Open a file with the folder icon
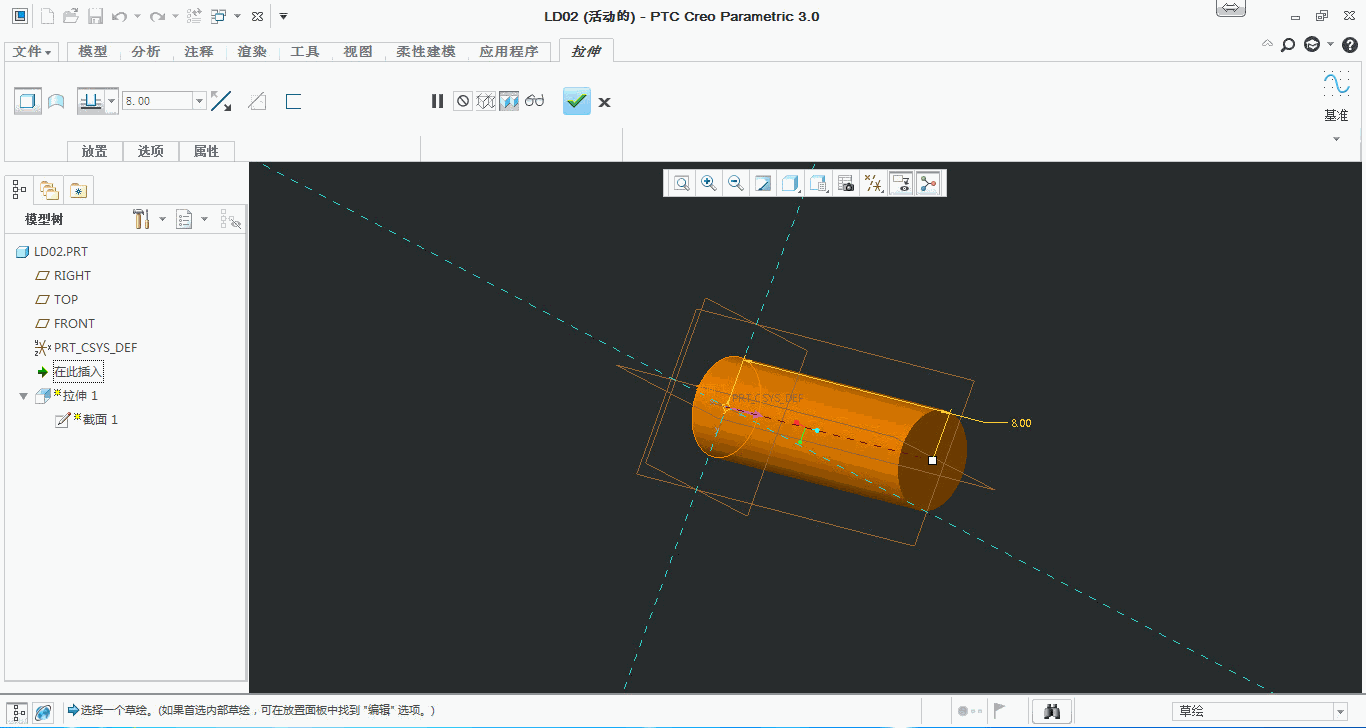 tap(71, 16)
